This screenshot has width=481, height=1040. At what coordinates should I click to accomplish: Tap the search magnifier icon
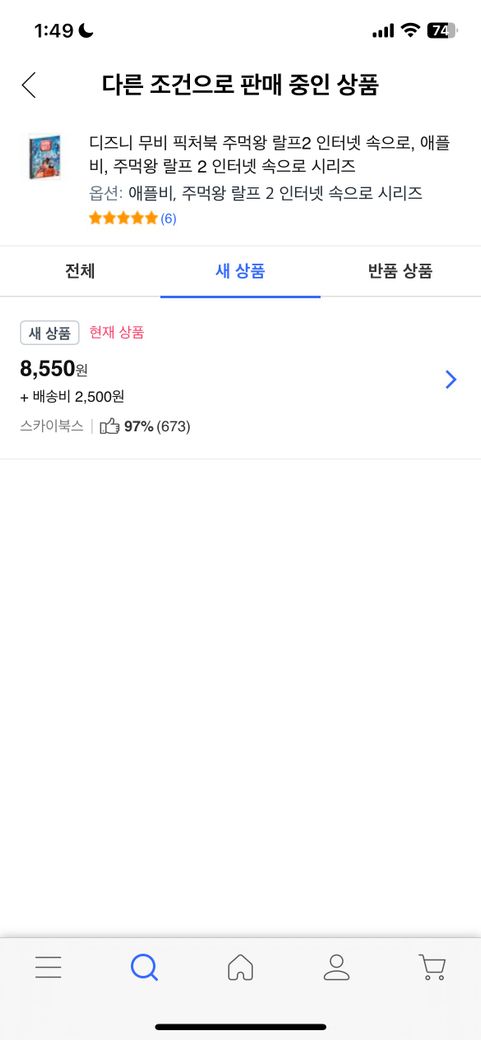click(x=144, y=967)
